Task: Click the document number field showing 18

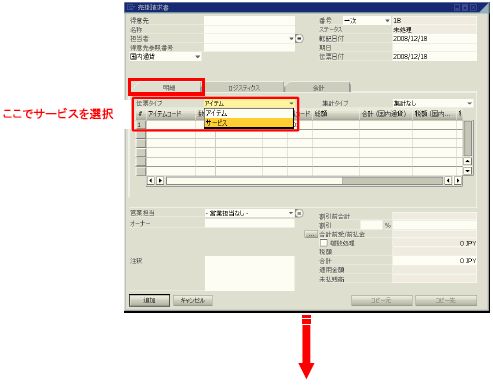Action: point(434,21)
